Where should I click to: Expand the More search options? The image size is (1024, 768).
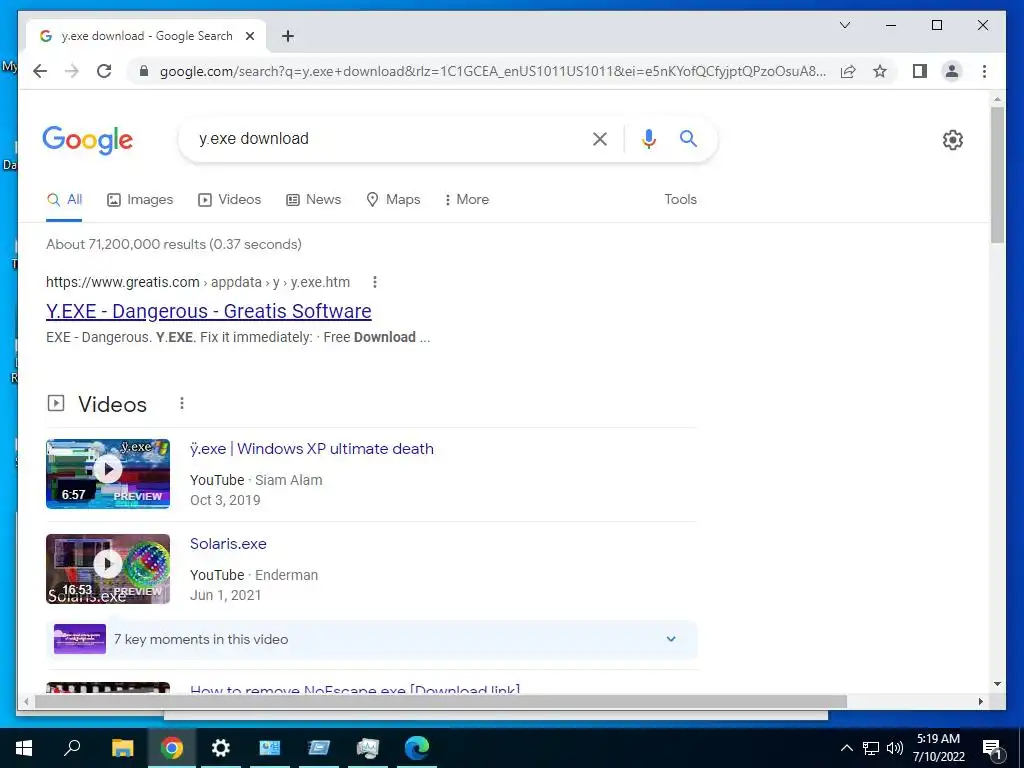point(466,199)
